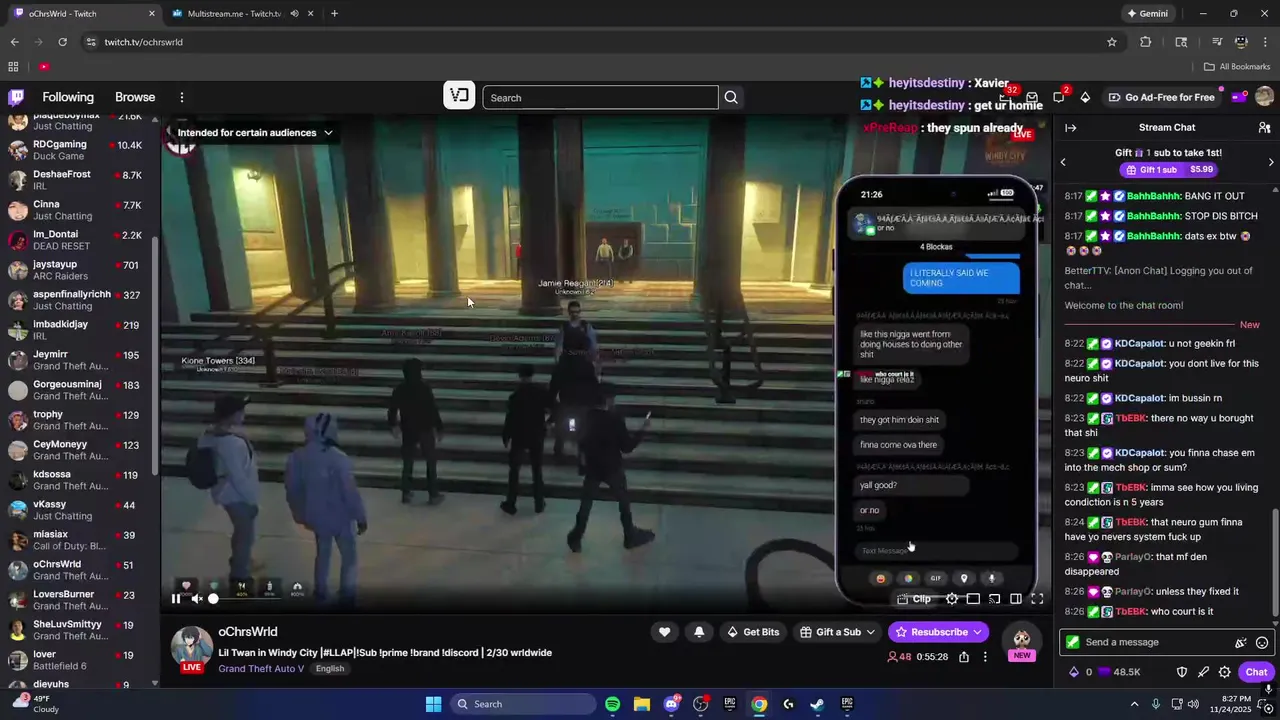Open a new browser tab
Screen dimensions: 1280x720
[x=334, y=13]
